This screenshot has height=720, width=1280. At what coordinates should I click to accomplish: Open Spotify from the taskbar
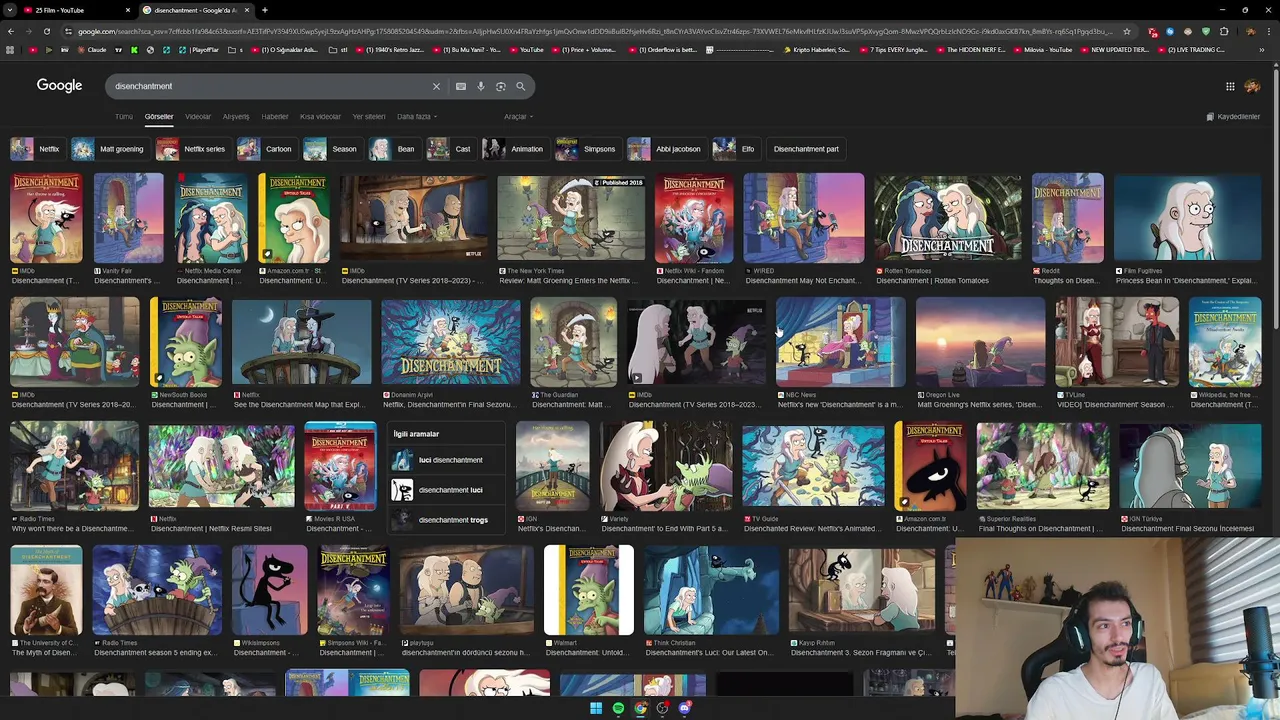[618, 708]
